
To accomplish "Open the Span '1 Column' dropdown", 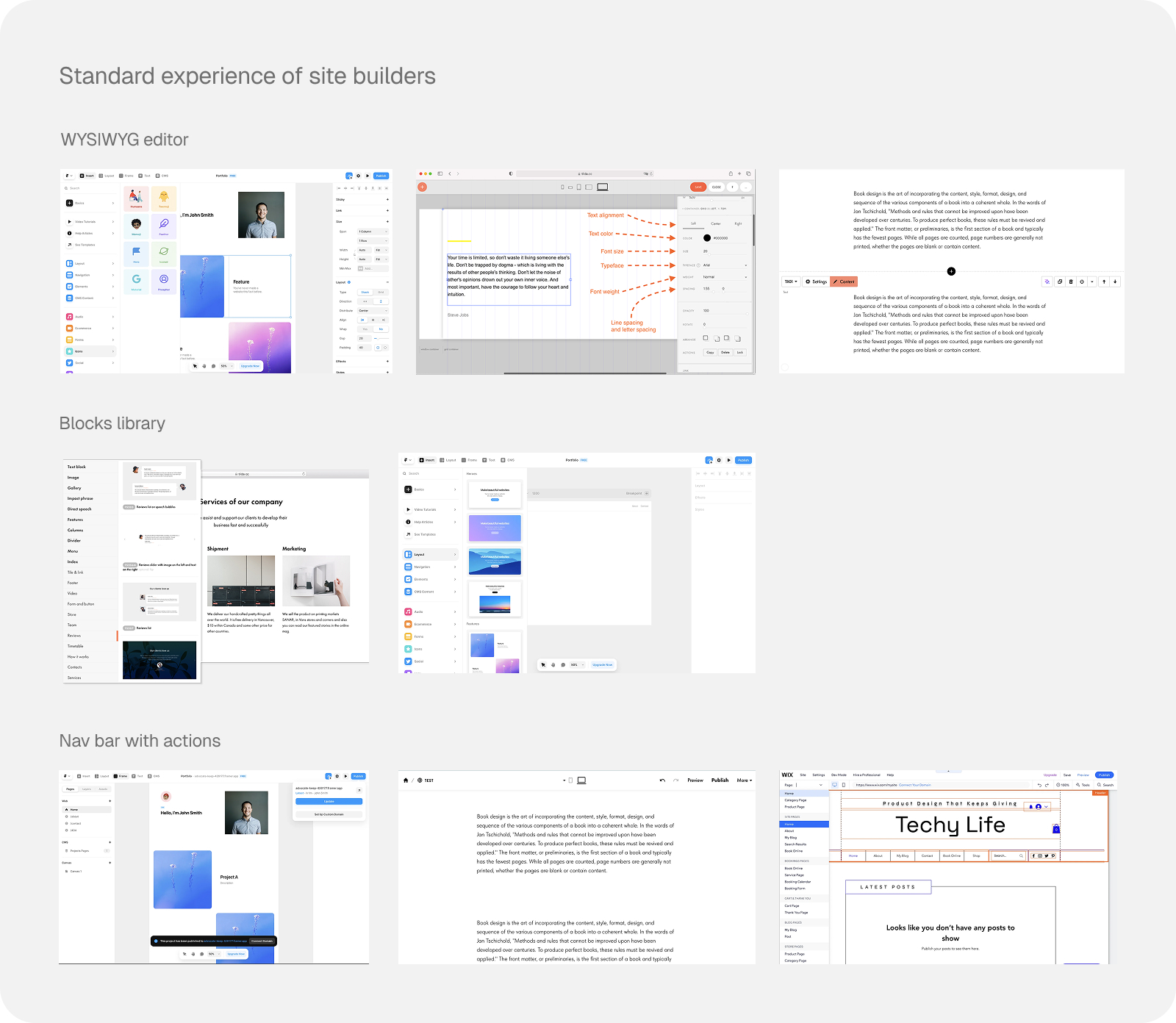I will tap(373, 231).
